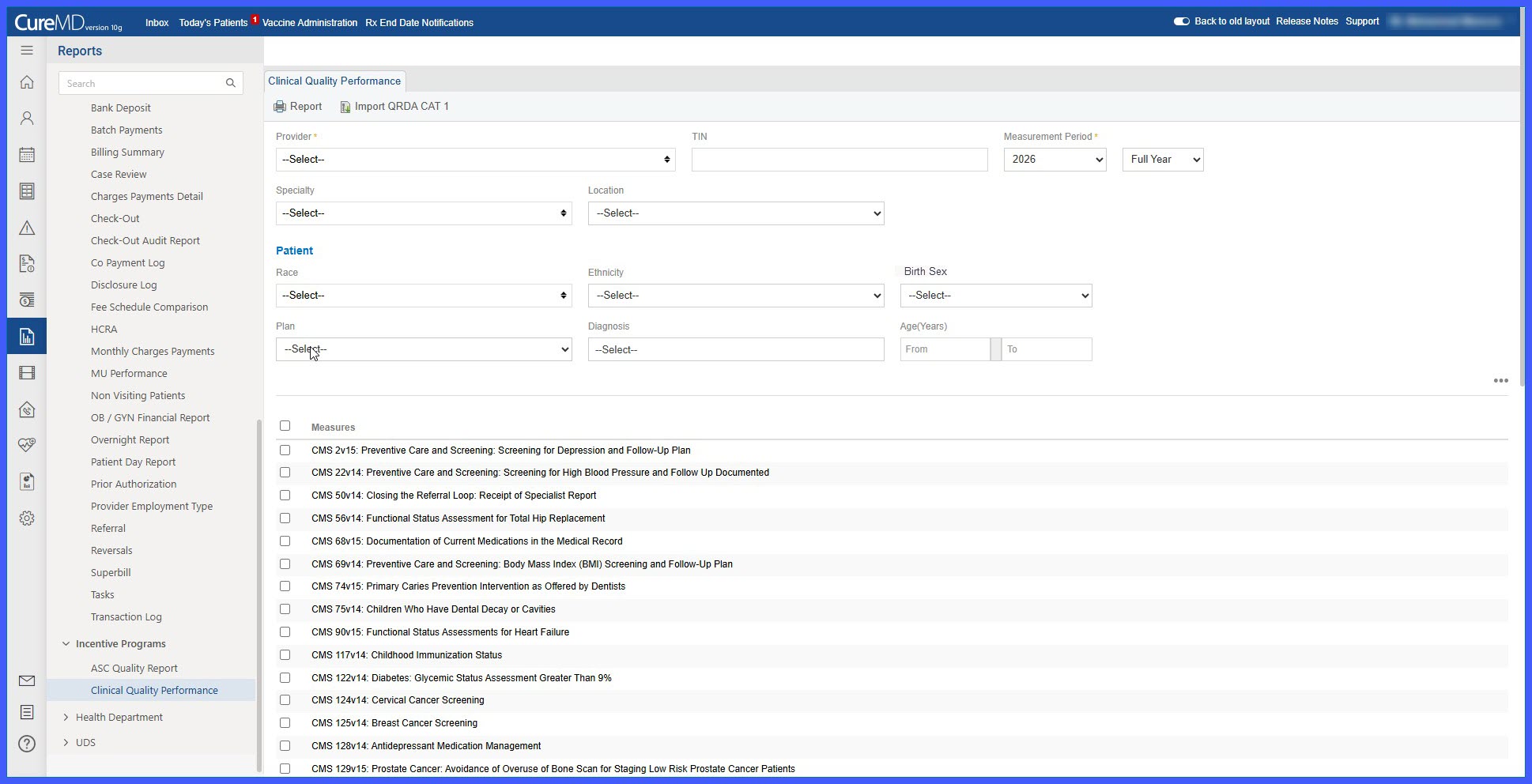Check CMS 125v14 Breast Cancer Screening
The height and width of the screenshot is (784, 1532).
click(285, 722)
